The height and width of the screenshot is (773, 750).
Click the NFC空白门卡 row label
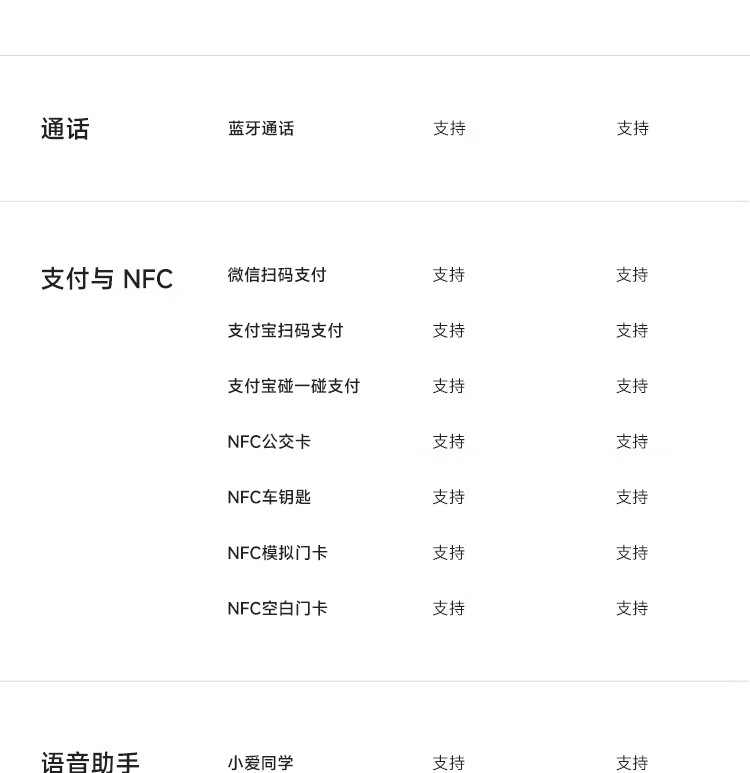tap(277, 608)
